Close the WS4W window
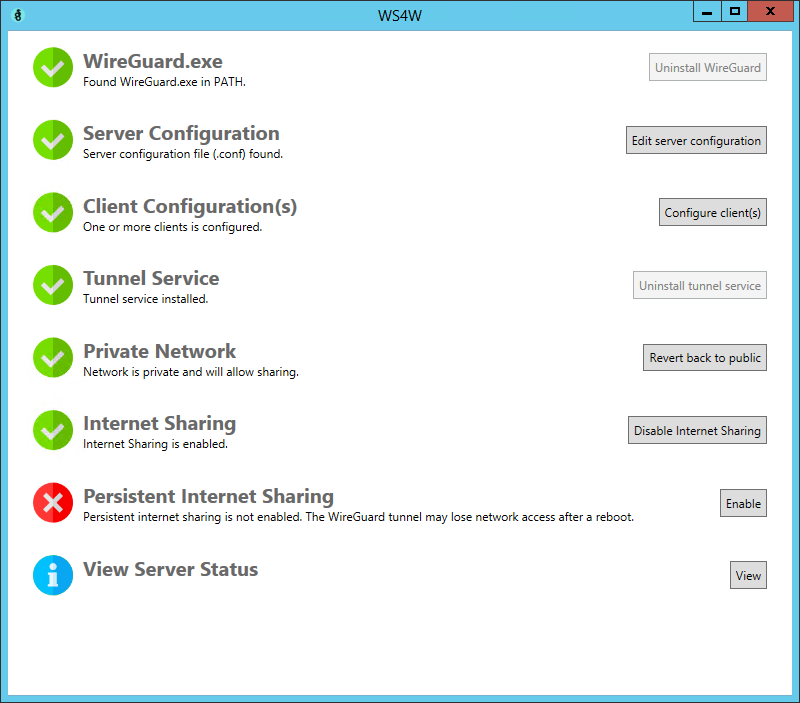Image resolution: width=800 pixels, height=703 pixels. (x=770, y=11)
